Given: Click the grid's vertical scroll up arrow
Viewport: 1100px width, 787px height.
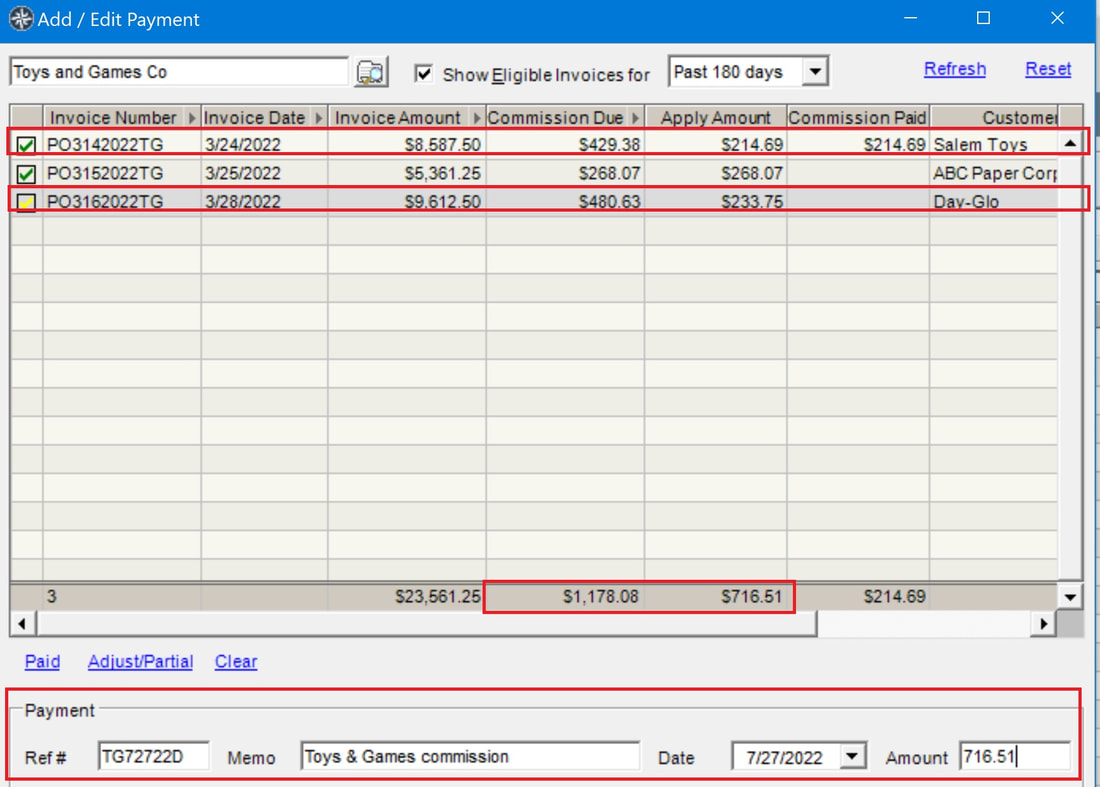Looking at the screenshot, I should [1070, 144].
